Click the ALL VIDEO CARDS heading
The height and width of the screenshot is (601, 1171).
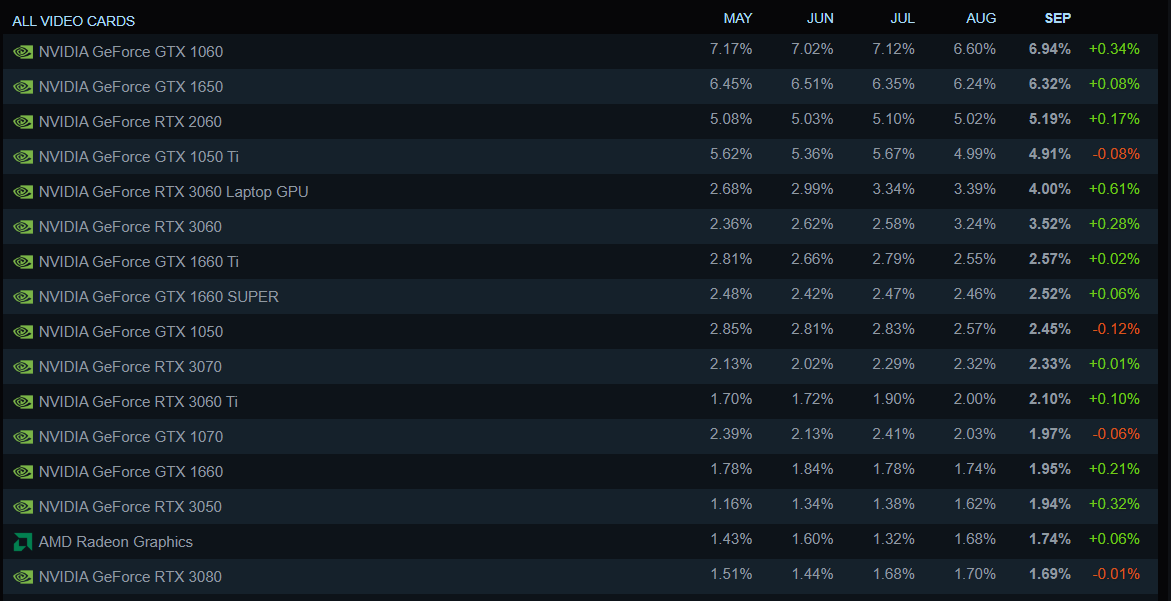pos(73,21)
